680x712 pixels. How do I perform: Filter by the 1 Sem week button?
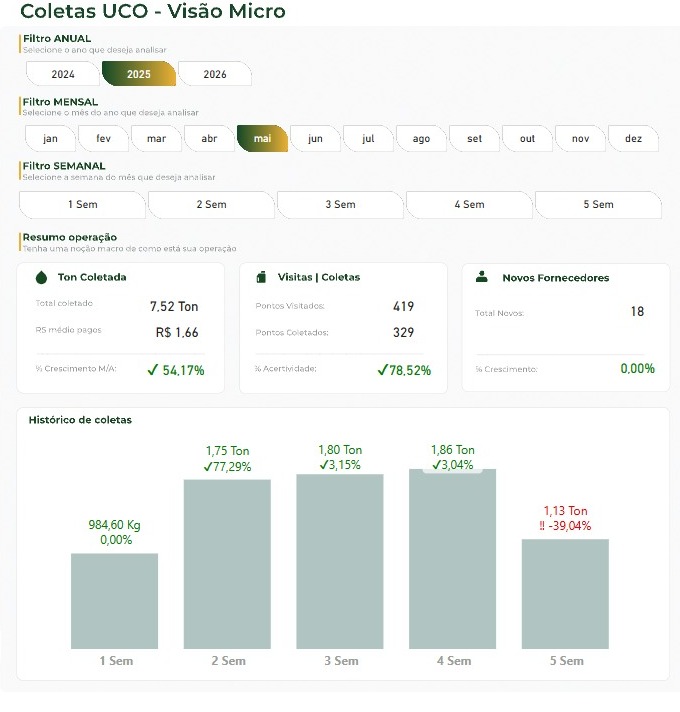[83, 205]
